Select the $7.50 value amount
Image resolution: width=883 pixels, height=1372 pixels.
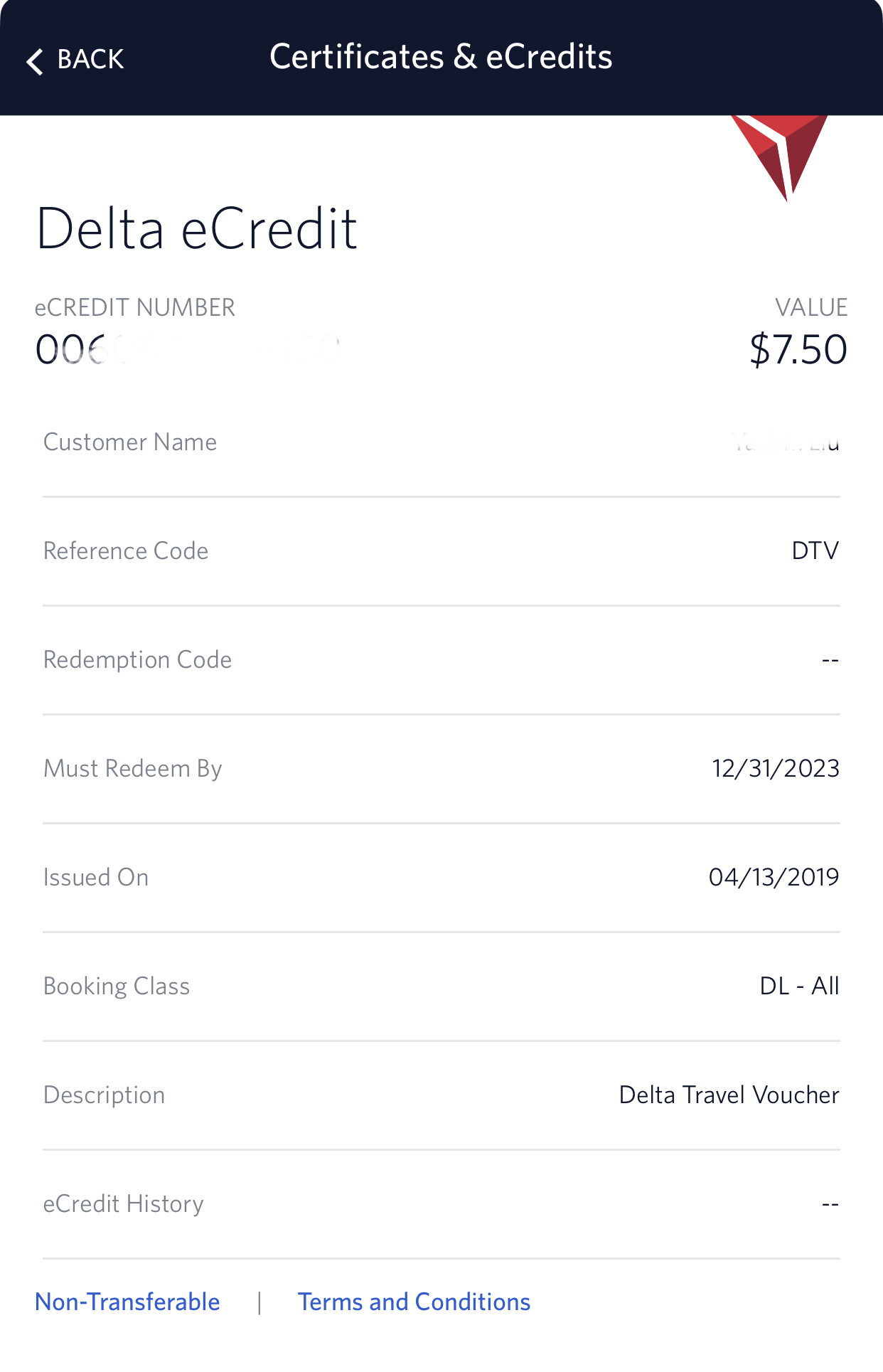798,349
